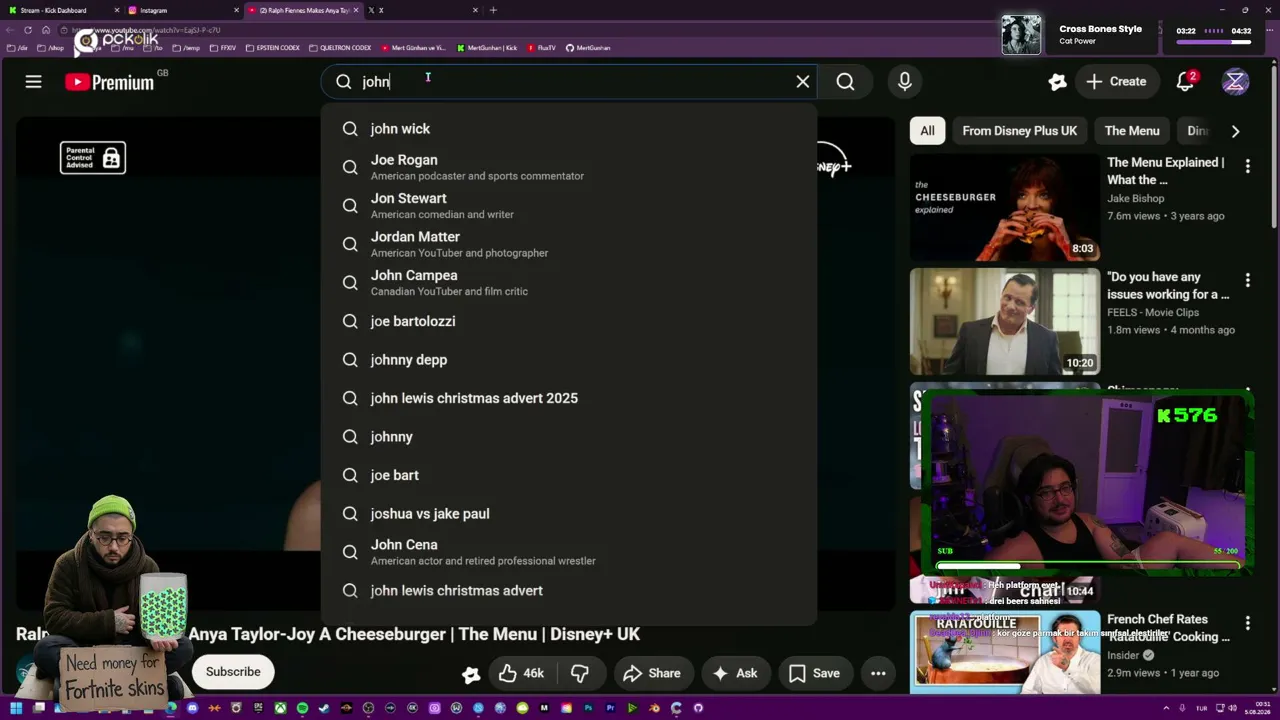Clear the search box with the X

tap(802, 82)
